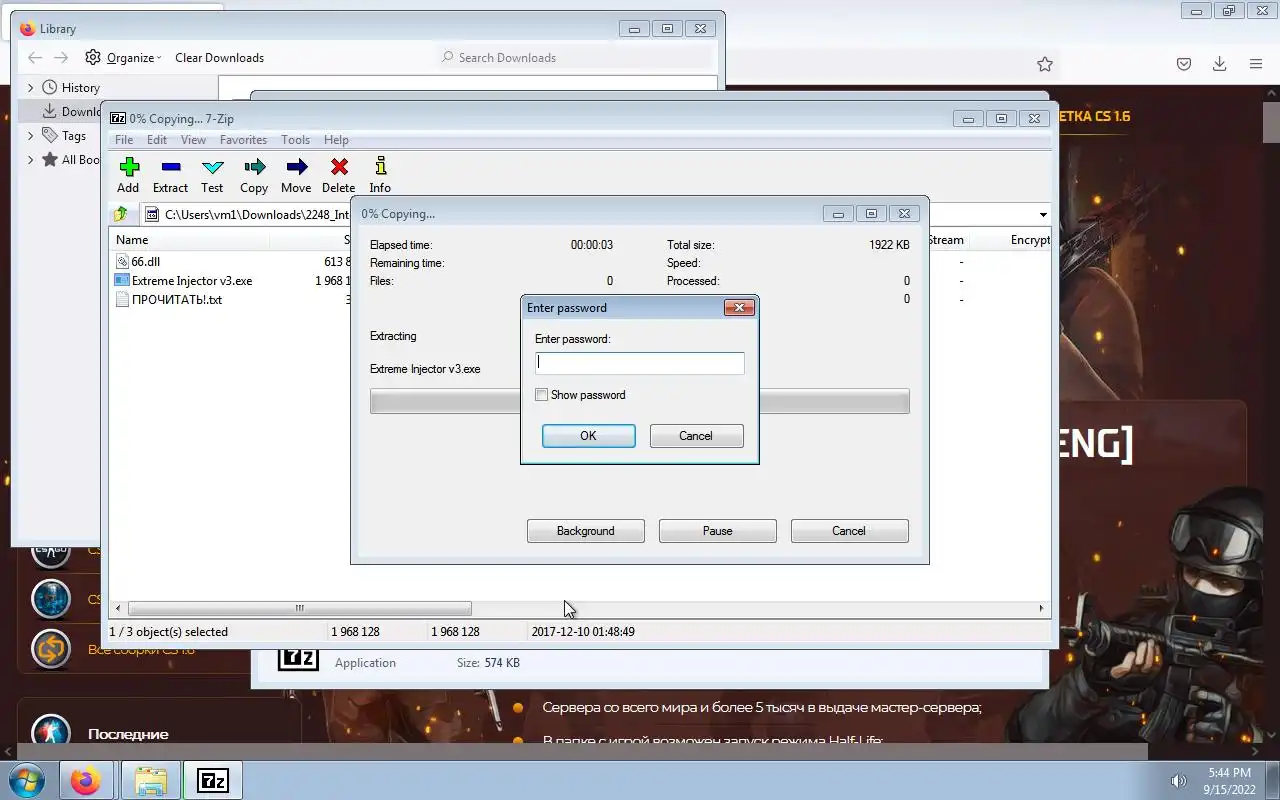Click the Pause button in copy dialog
Viewport: 1280px width, 800px height.
(718, 531)
